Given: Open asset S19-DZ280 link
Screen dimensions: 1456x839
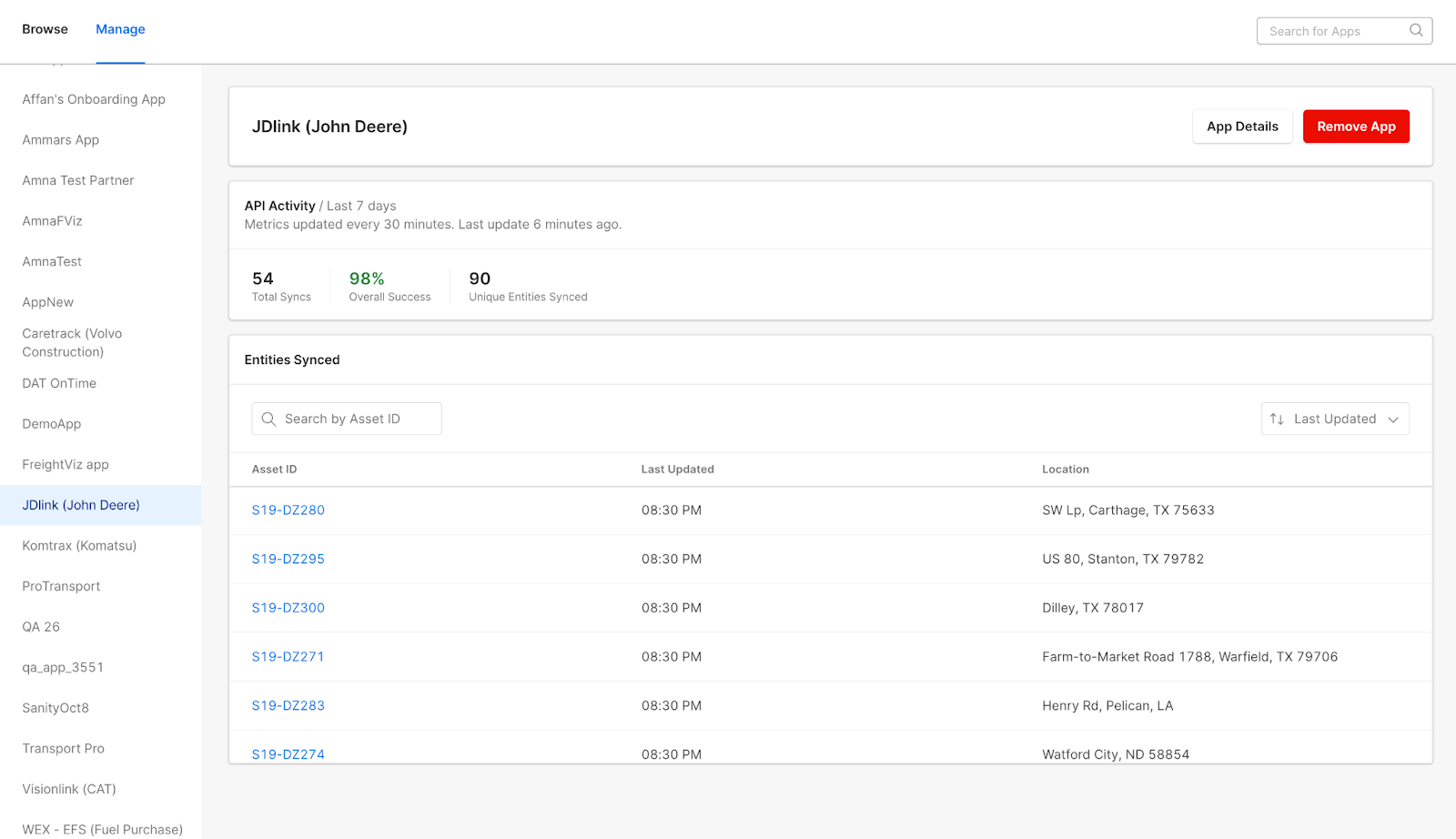Looking at the screenshot, I should [288, 510].
